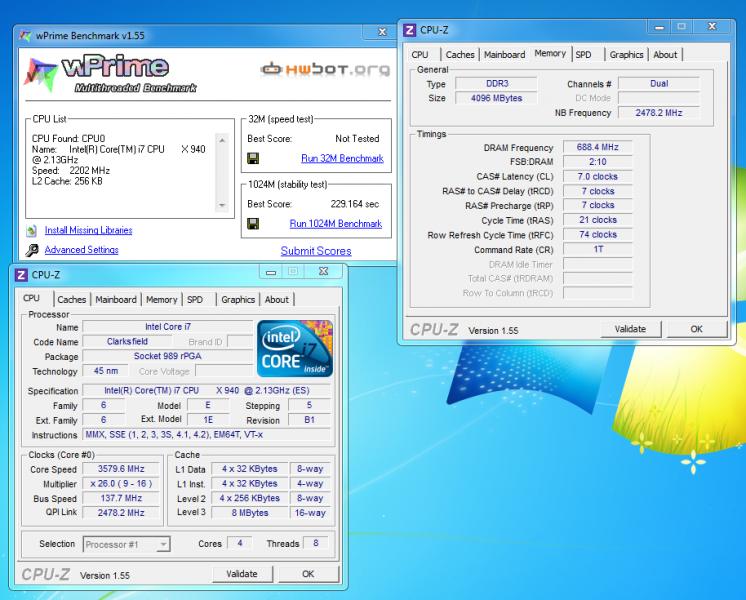
Task: Select SPD tab in the Memory CPU-Z window
Action: [x=583, y=55]
